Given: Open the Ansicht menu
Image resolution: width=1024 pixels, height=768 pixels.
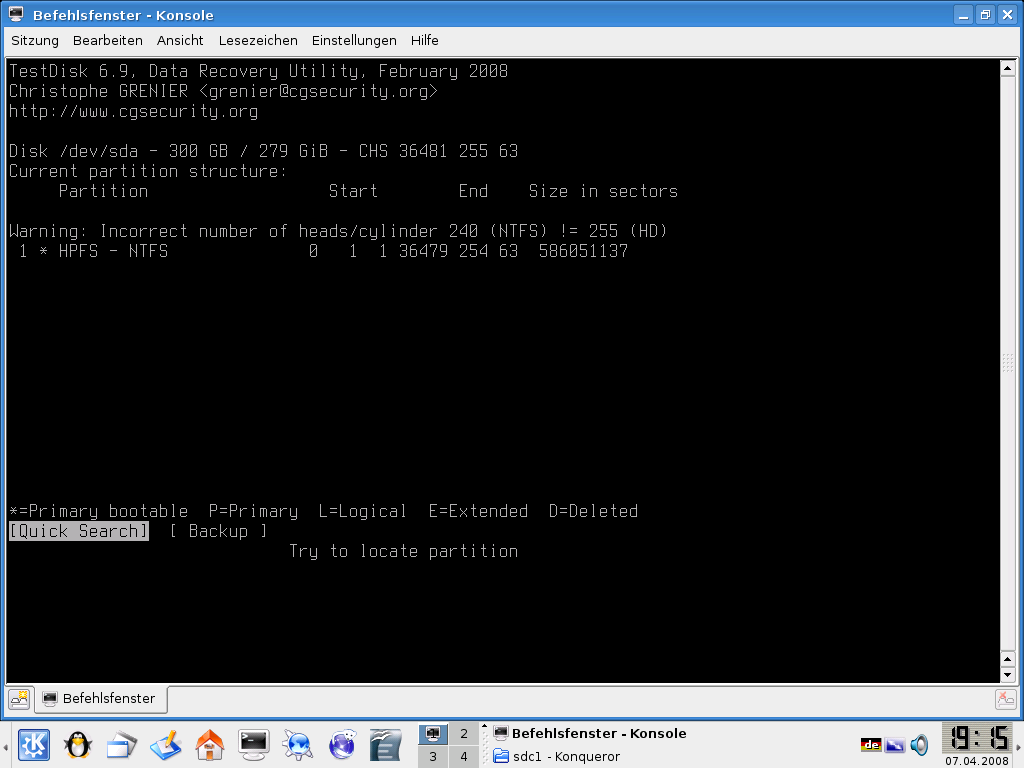Looking at the screenshot, I should [180, 40].
